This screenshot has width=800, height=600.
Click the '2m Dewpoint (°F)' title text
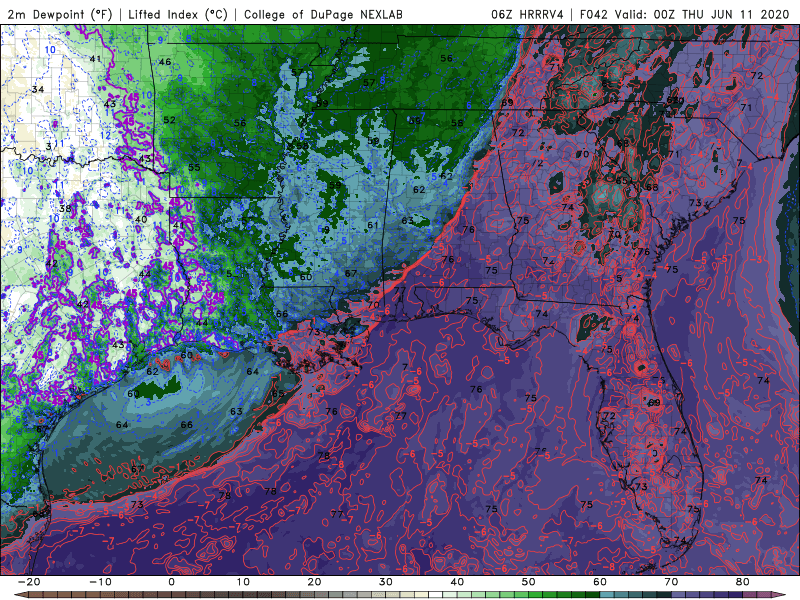(60, 14)
